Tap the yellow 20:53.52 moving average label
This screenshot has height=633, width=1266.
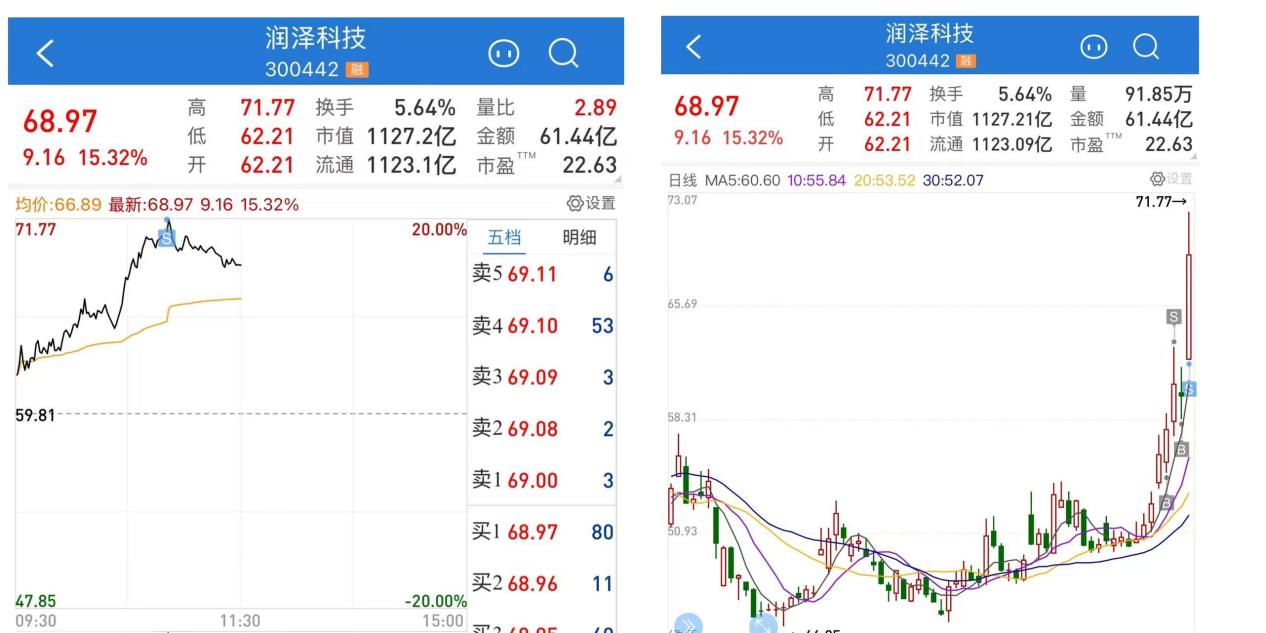coord(883,180)
